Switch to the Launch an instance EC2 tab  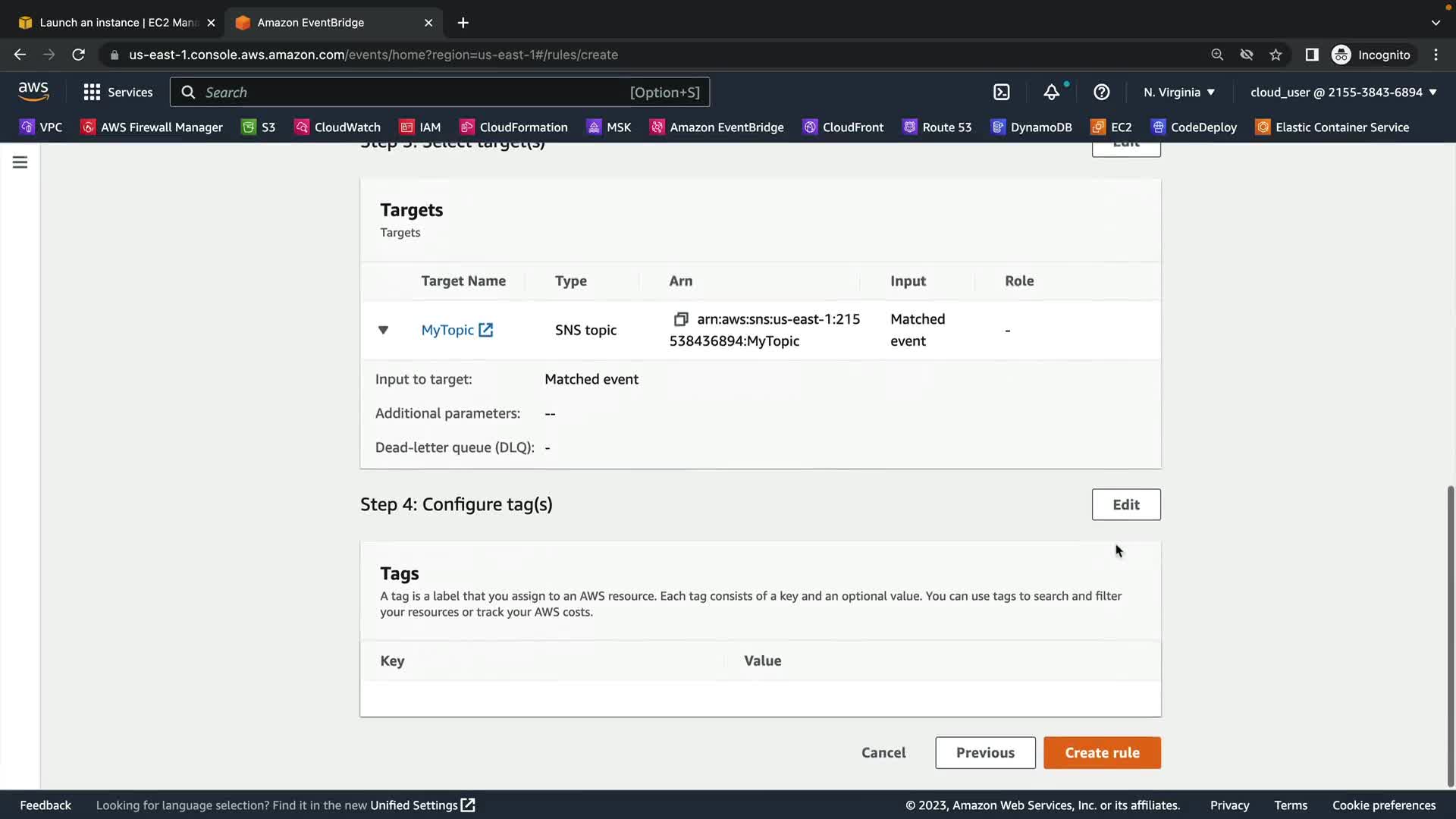click(x=114, y=22)
